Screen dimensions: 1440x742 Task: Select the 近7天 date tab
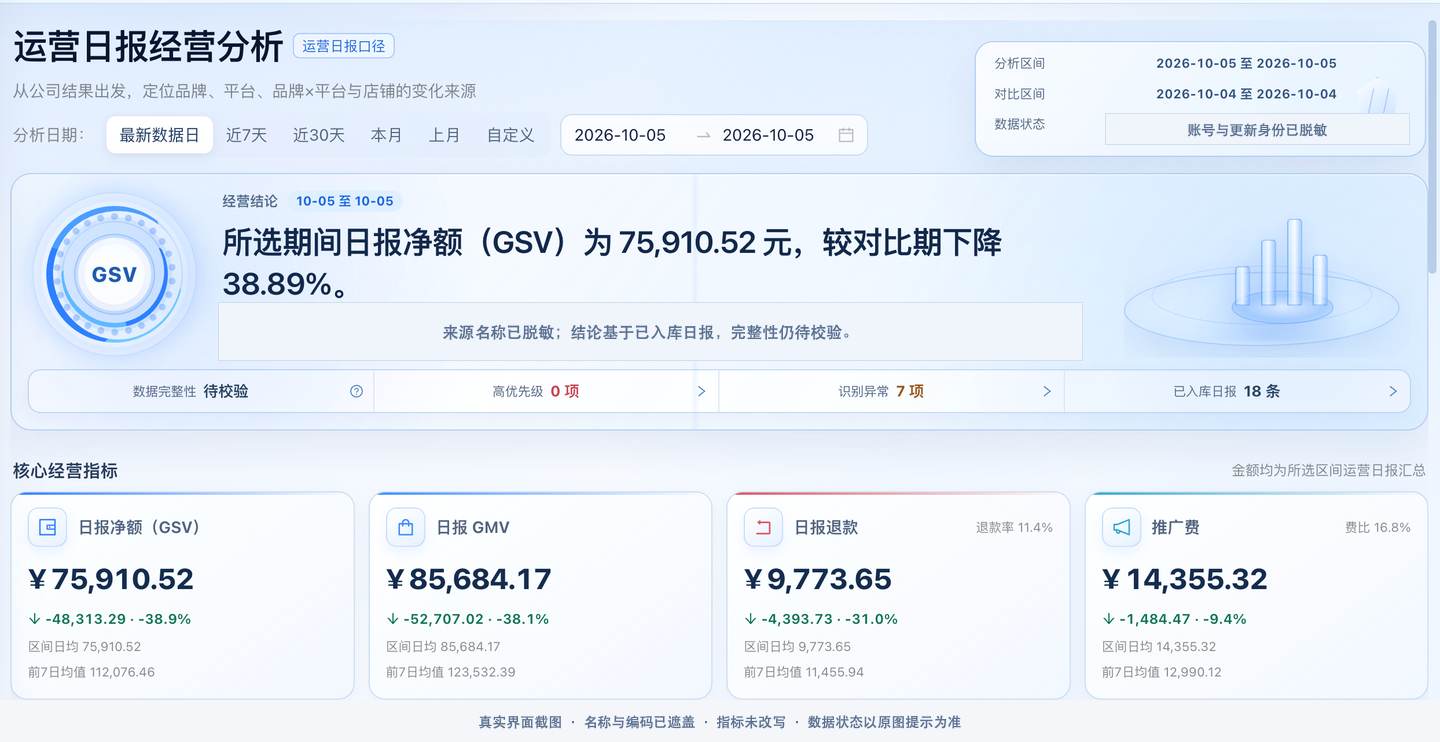point(246,135)
